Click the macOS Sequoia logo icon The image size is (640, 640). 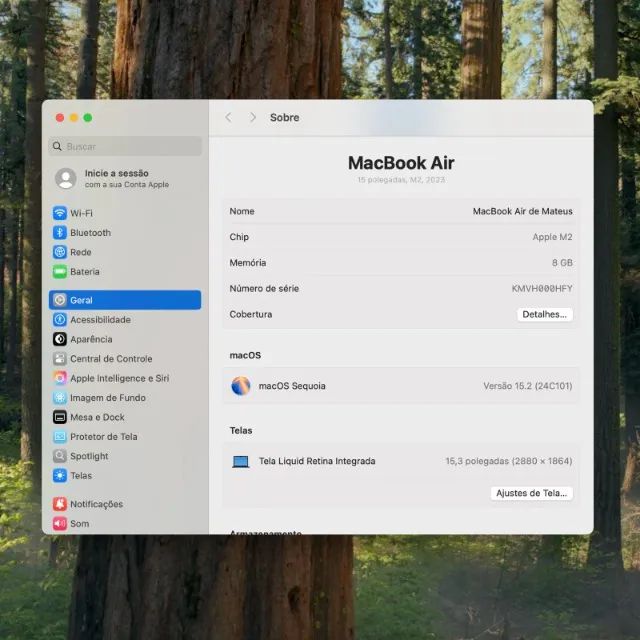click(241, 386)
